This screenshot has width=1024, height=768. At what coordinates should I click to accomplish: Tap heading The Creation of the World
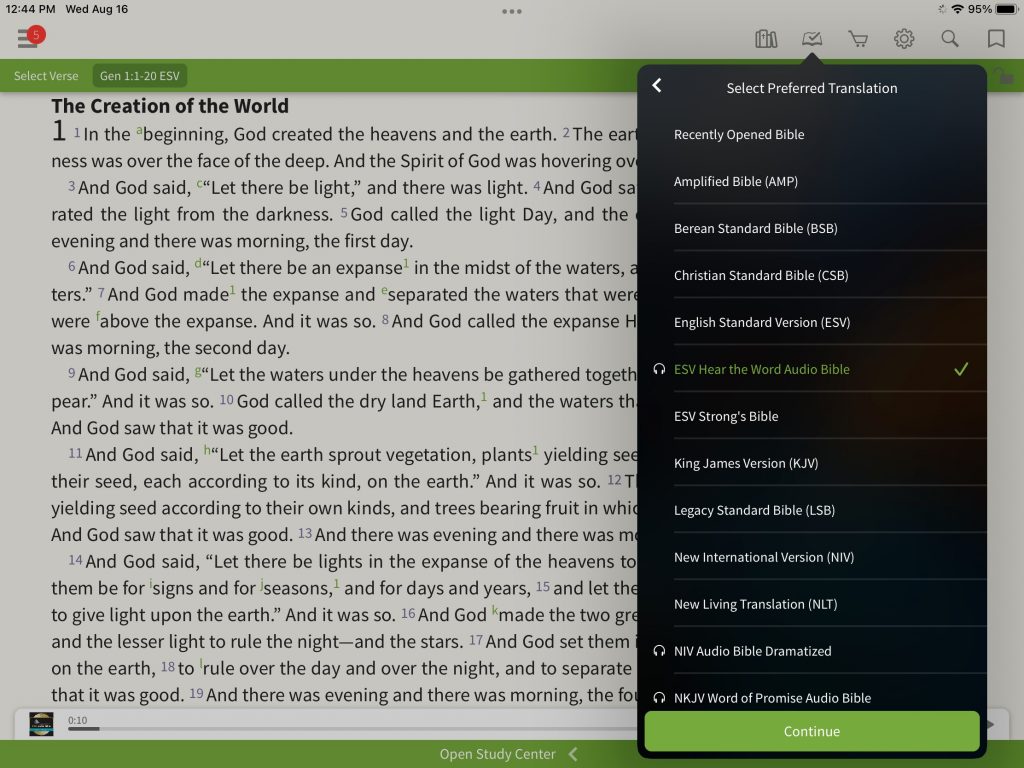(x=170, y=106)
